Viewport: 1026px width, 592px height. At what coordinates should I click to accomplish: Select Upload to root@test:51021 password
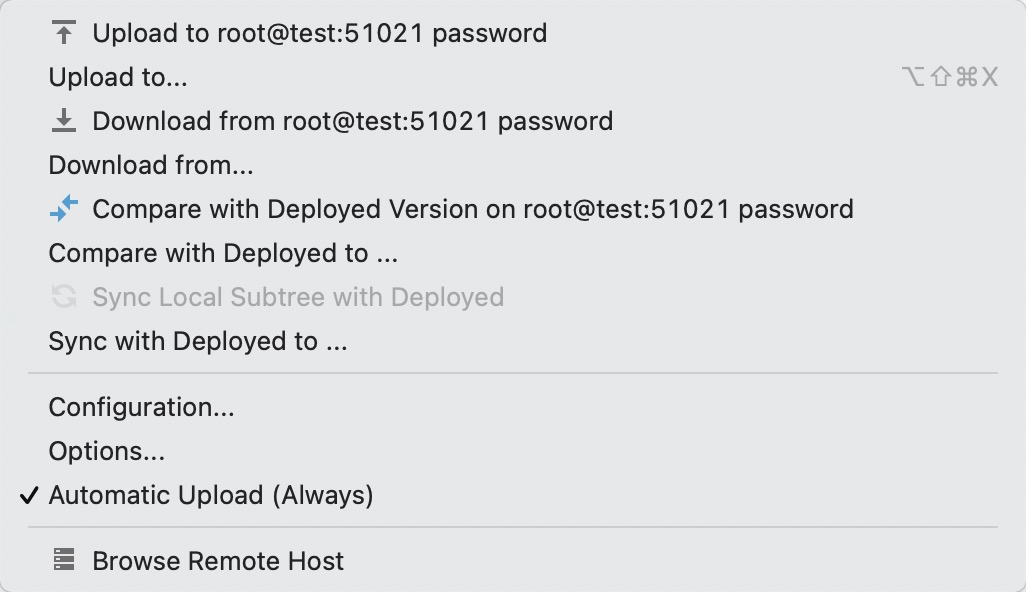tap(319, 33)
